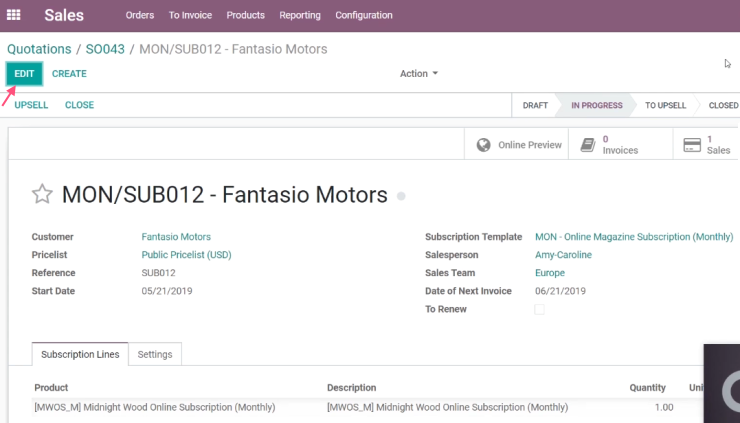740x423 pixels.
Task: Open SO043 breadcrumb link
Action: click(105, 49)
